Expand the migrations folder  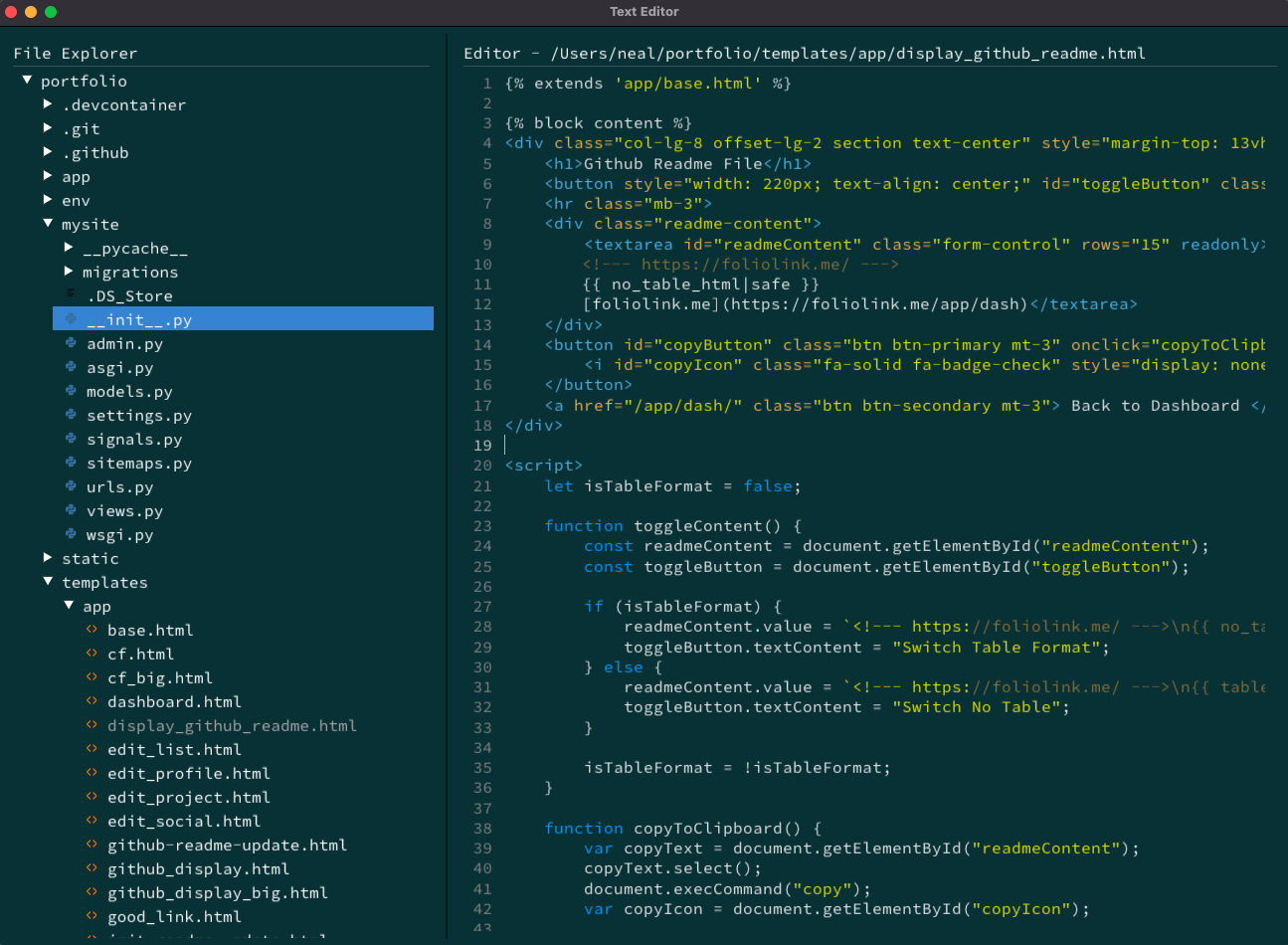tap(68, 272)
